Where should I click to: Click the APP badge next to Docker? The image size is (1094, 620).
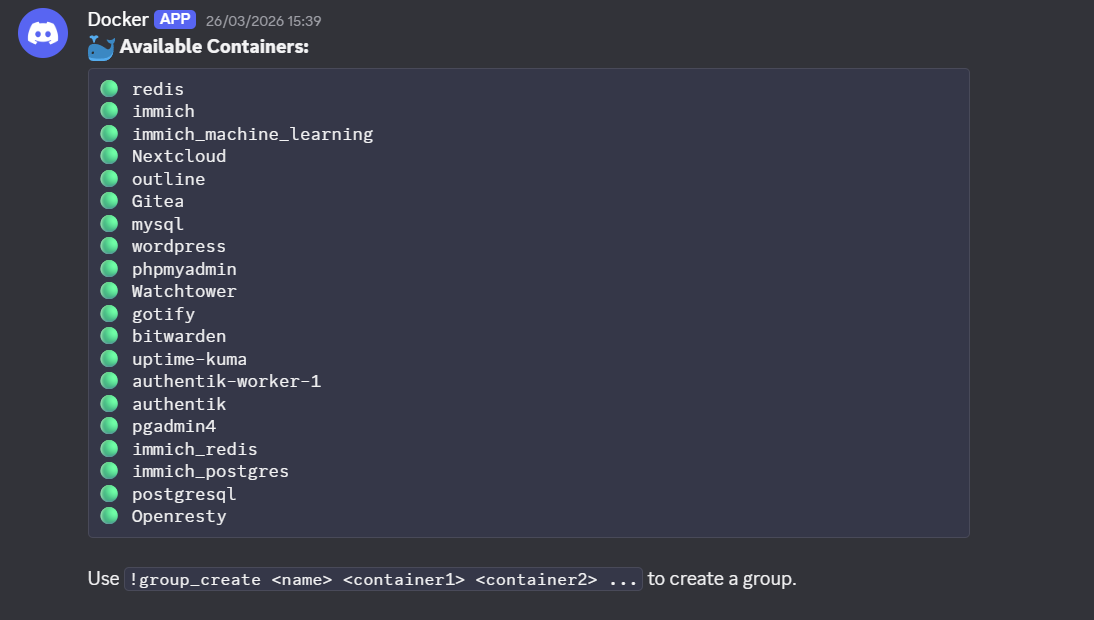click(x=175, y=20)
